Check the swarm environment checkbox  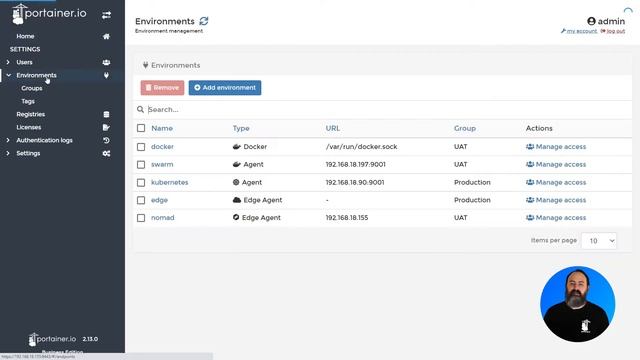[141, 164]
